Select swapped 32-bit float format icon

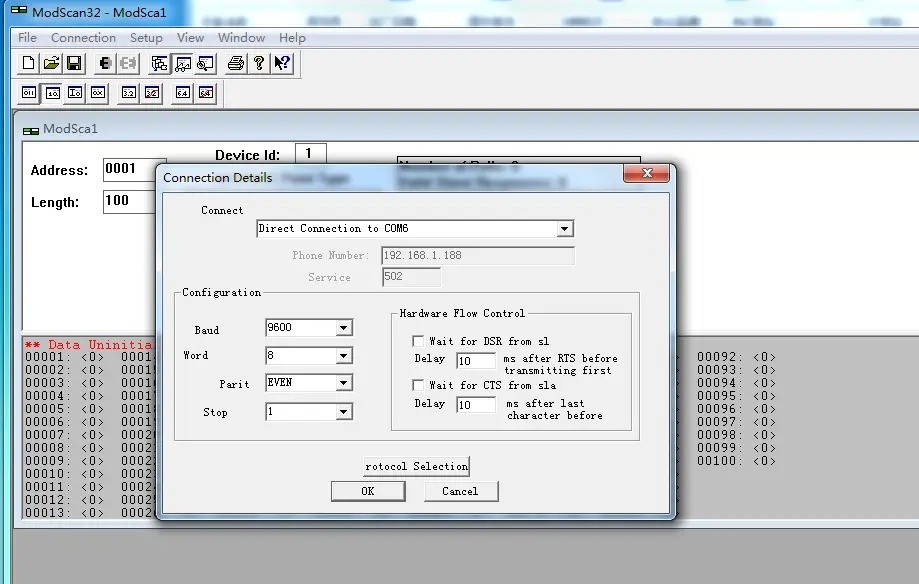[152, 93]
